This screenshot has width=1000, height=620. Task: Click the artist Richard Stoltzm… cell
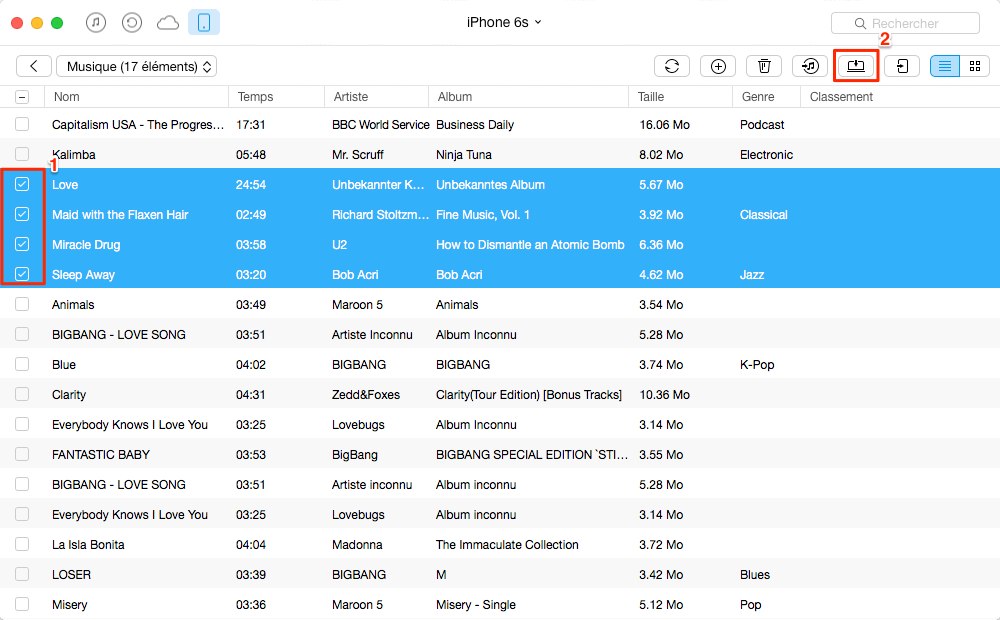tap(381, 215)
